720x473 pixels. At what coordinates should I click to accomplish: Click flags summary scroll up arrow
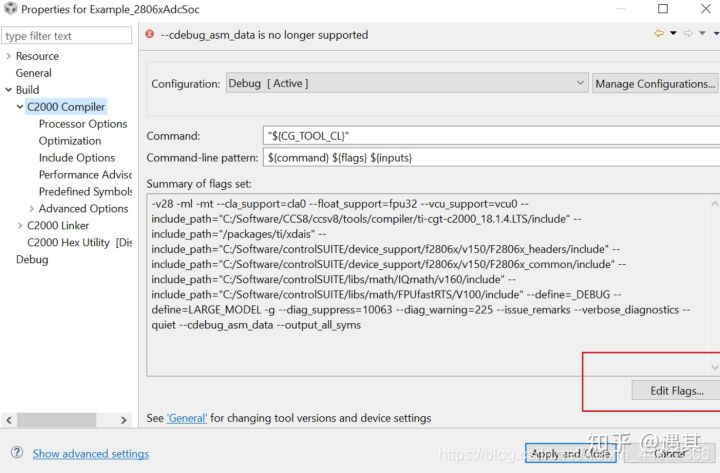pyautogui.click(x=714, y=203)
